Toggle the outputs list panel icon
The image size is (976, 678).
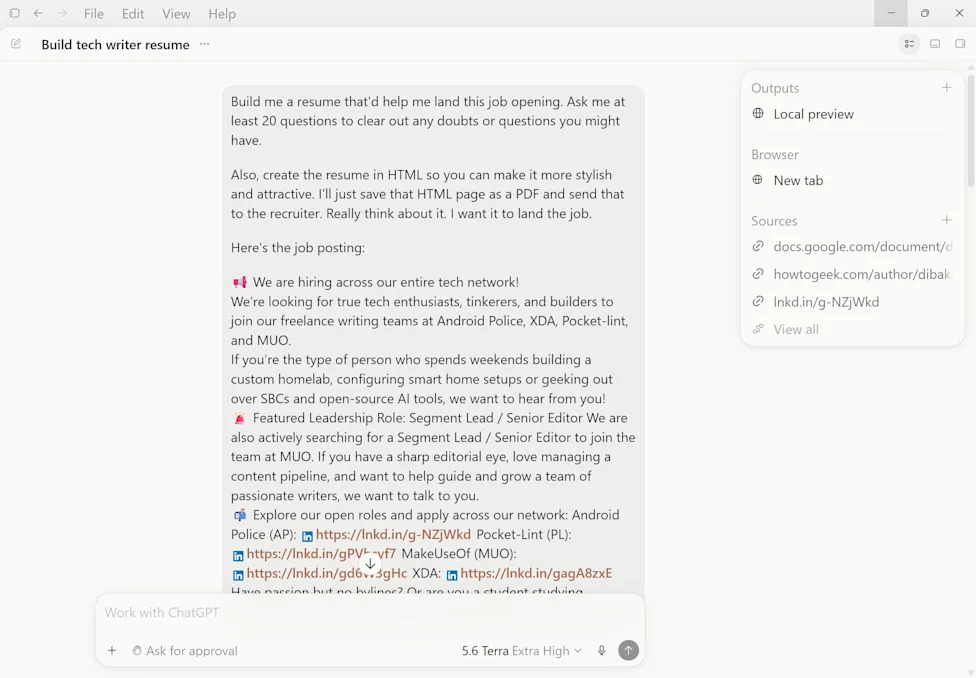pyautogui.click(x=909, y=44)
